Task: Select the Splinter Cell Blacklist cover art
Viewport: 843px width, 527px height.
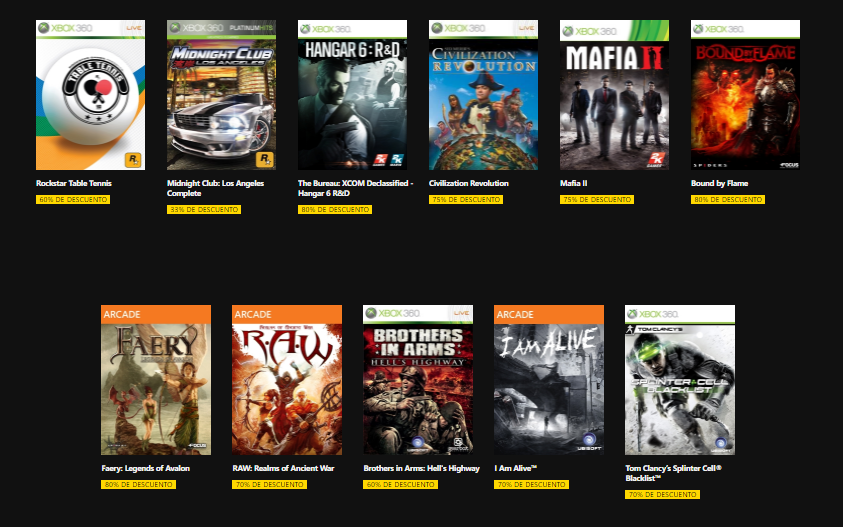Action: (680, 380)
